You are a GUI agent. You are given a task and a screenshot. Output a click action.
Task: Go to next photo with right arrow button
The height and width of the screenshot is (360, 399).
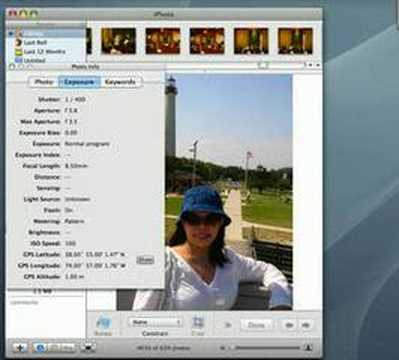pos(306,325)
